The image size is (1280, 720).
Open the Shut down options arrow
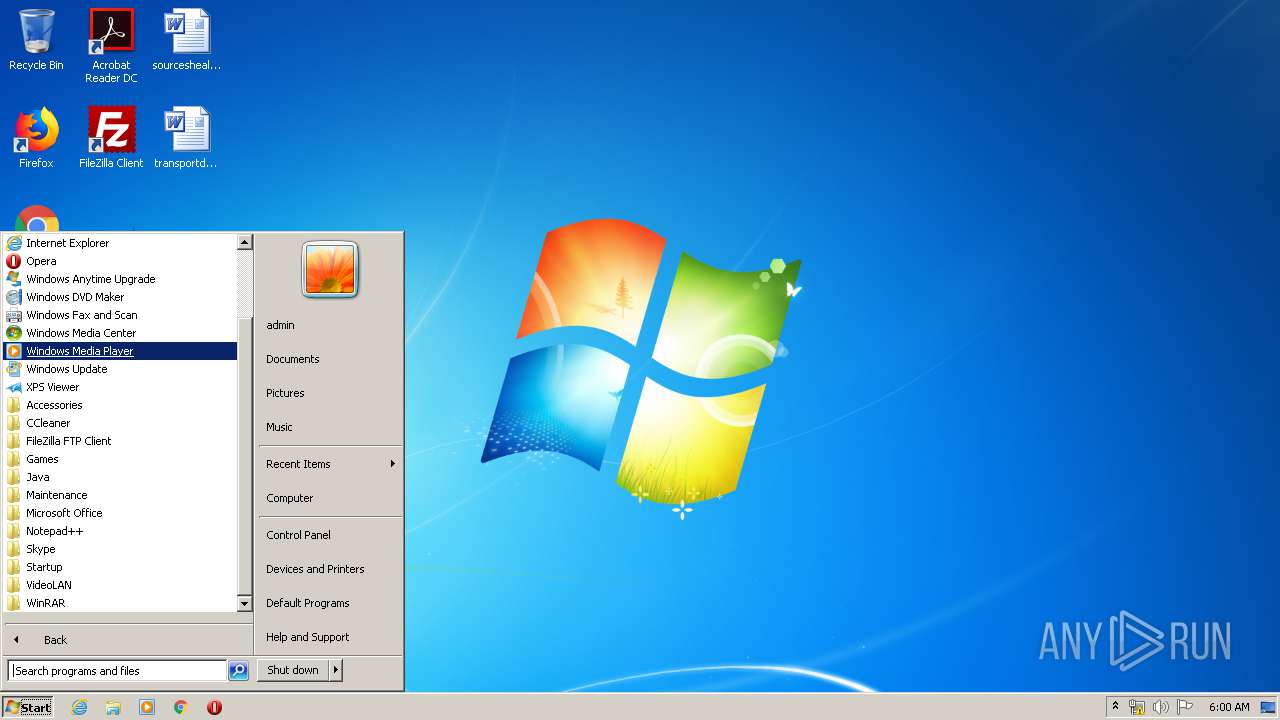point(336,670)
